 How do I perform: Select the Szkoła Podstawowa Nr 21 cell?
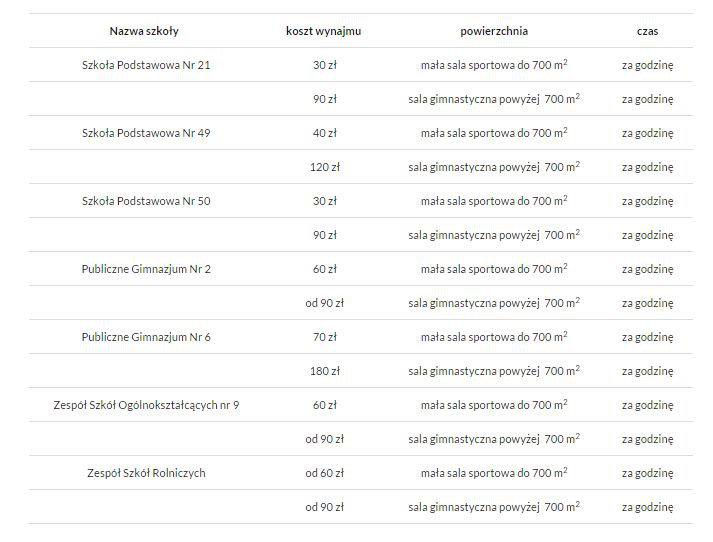(x=146, y=65)
